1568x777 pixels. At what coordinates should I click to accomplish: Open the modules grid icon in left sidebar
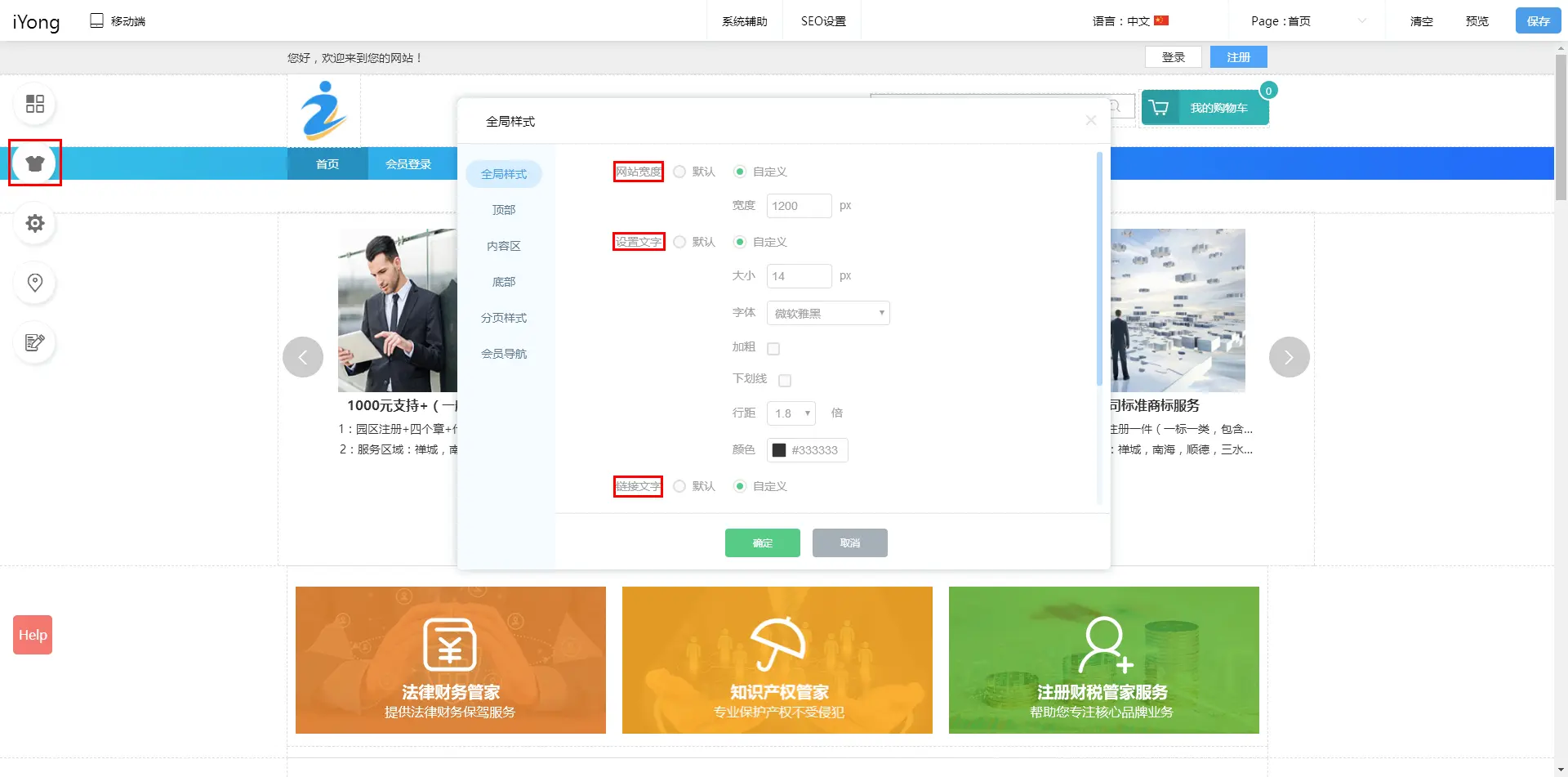point(35,104)
